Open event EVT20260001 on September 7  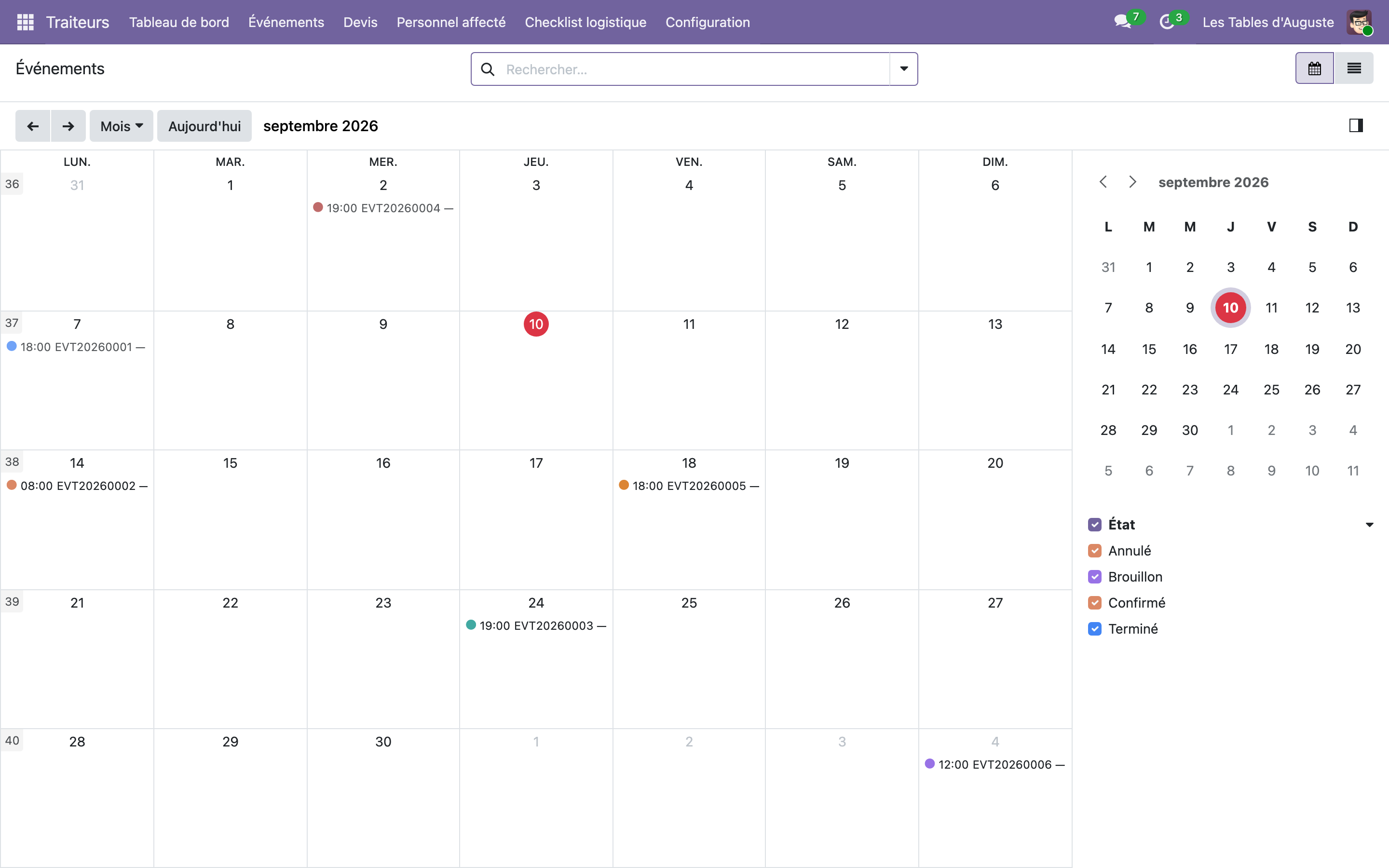point(76,347)
